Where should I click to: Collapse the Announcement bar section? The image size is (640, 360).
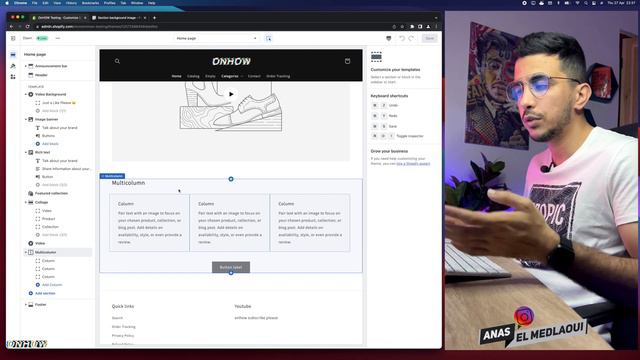[x=26, y=66]
